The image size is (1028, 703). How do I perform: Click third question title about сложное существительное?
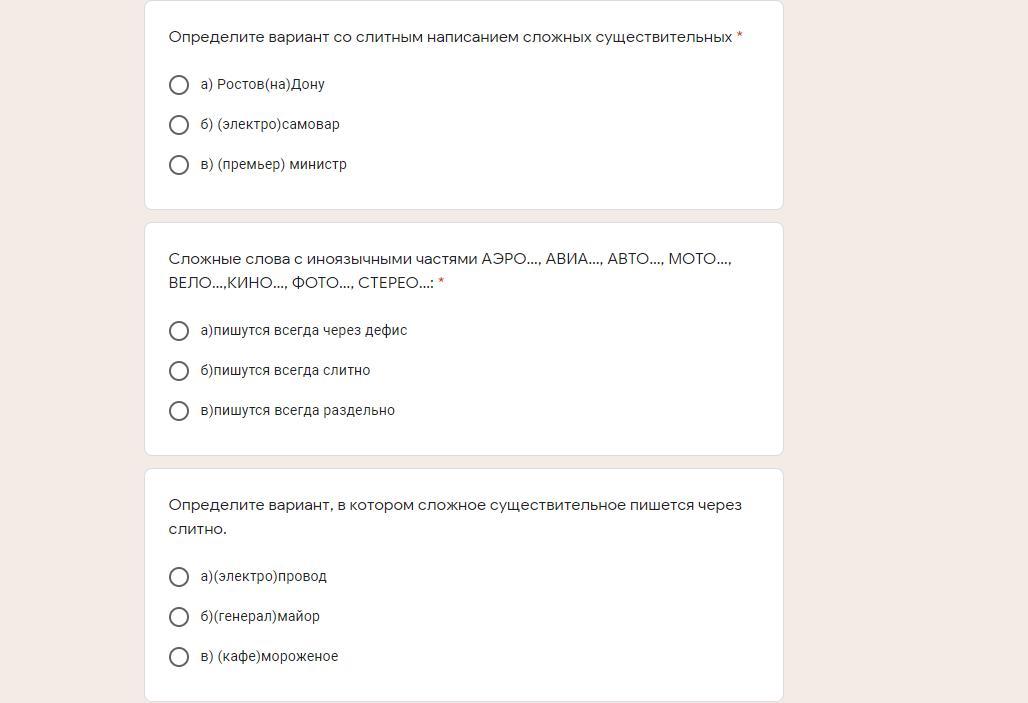click(455, 517)
